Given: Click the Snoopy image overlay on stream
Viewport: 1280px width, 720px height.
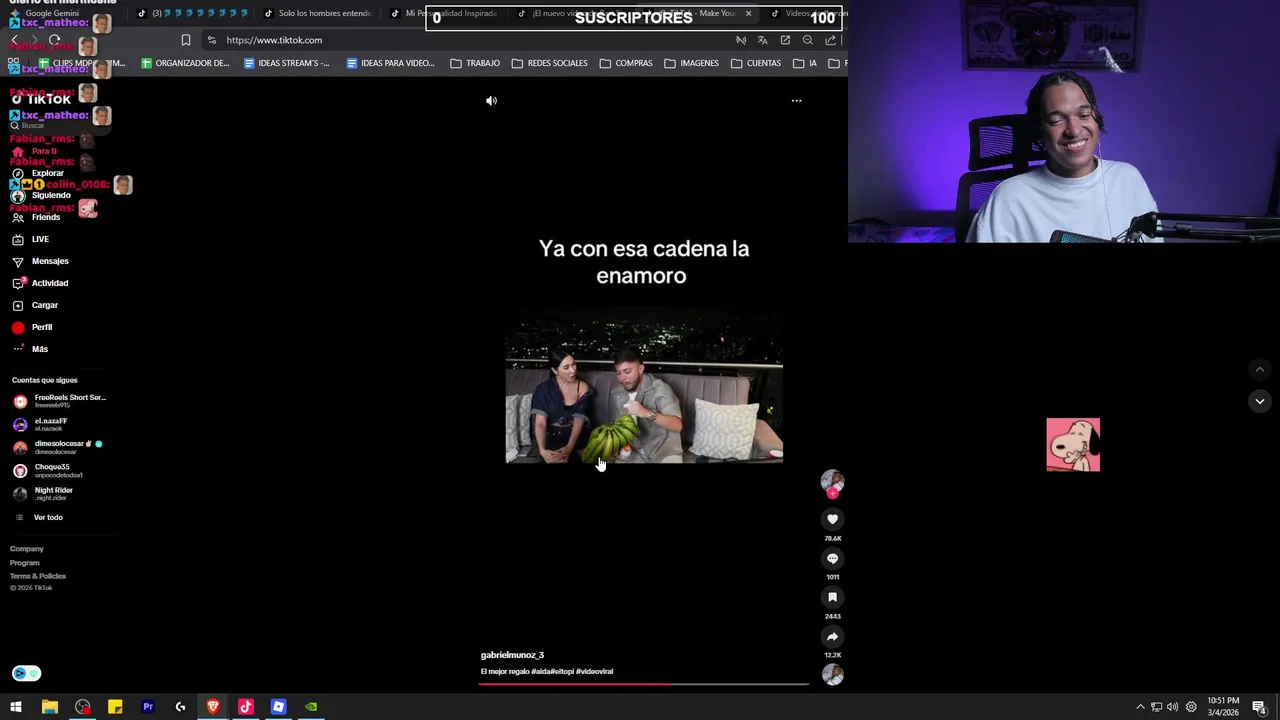Looking at the screenshot, I should click(x=1073, y=444).
